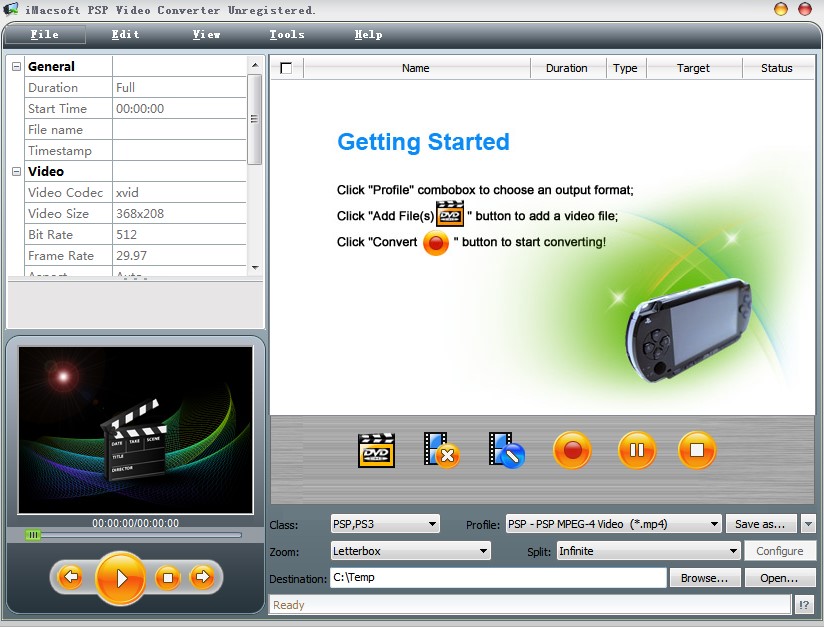Click the previous frame arrow button
Screen dimensions: 824x627
71,577
